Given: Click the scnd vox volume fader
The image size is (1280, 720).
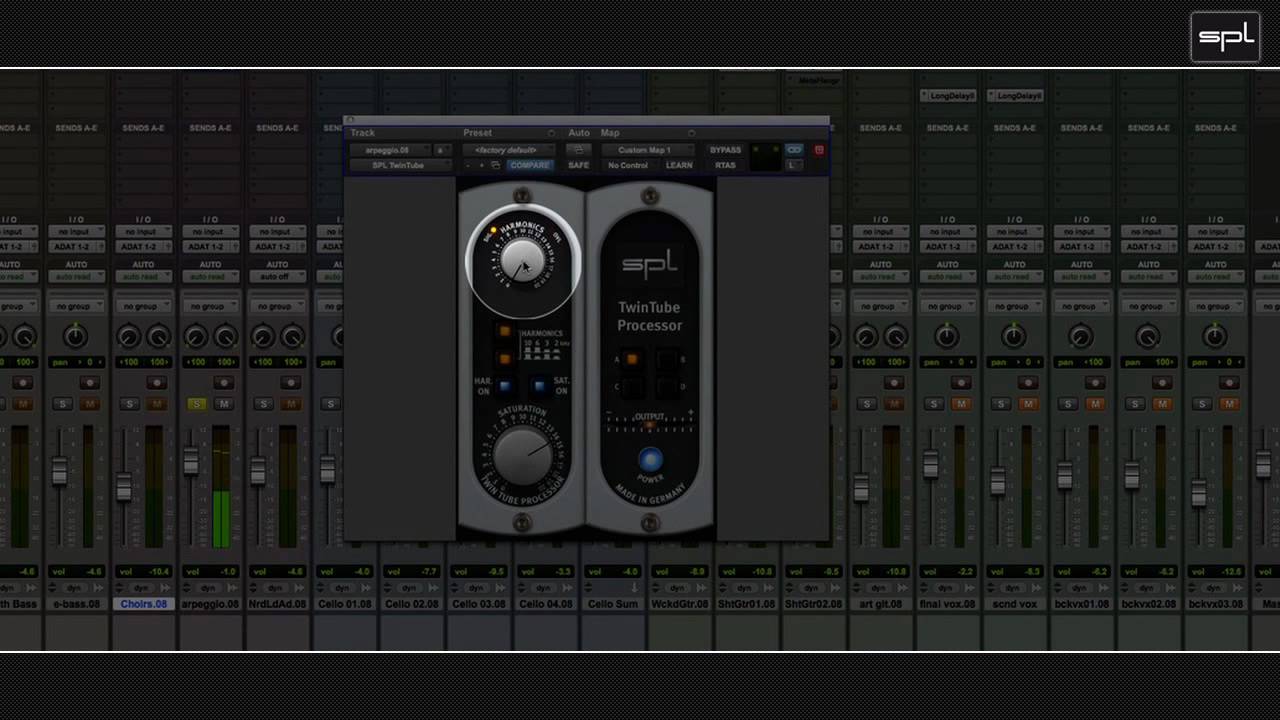Looking at the screenshot, I should coord(997,481).
